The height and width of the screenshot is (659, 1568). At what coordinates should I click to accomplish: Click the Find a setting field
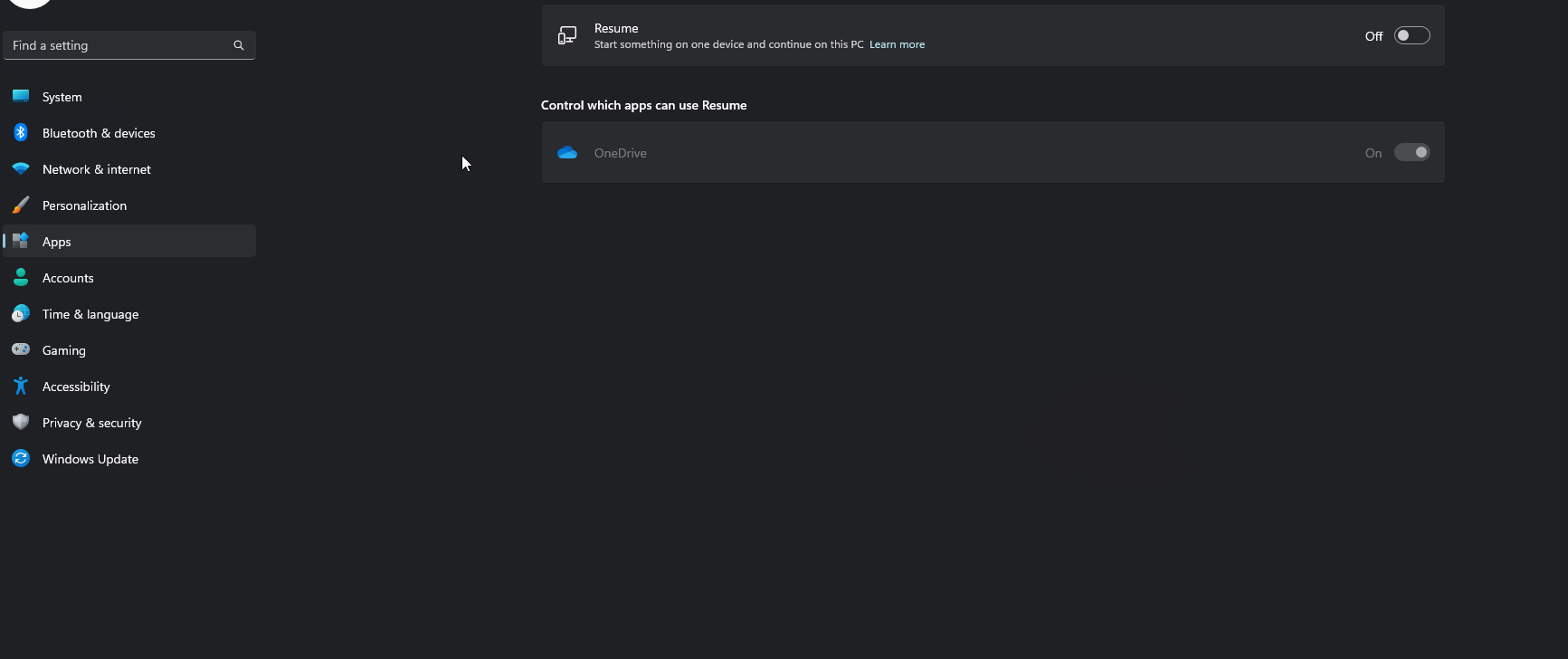[129, 45]
